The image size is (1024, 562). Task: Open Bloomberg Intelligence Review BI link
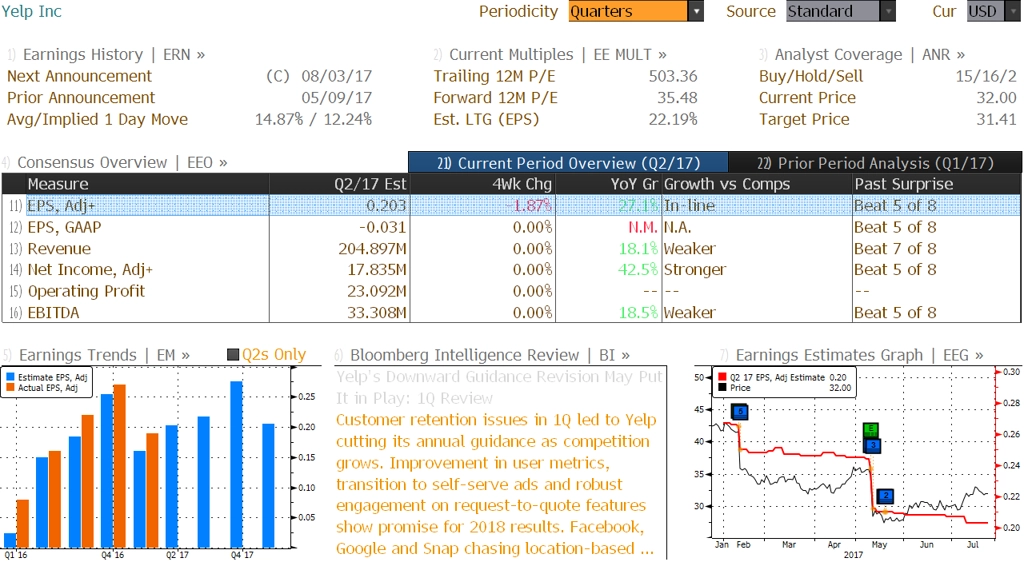(x=482, y=355)
